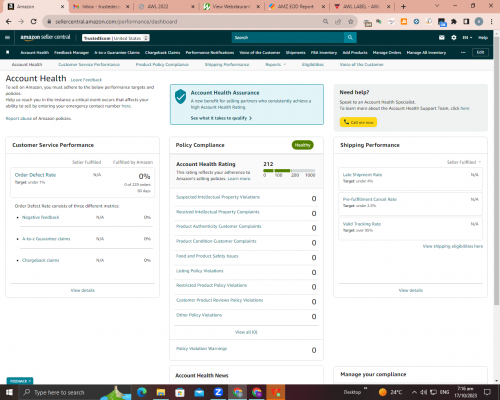Open Manage Orders in nav bar
The width and height of the screenshot is (500, 400).
[387, 52]
